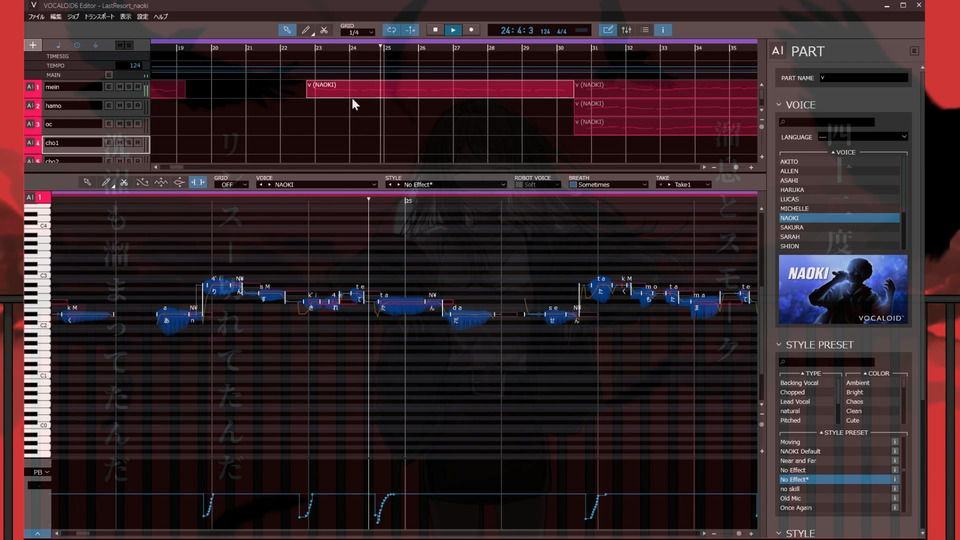
Task: Mute the oc track
Action: click(119, 124)
